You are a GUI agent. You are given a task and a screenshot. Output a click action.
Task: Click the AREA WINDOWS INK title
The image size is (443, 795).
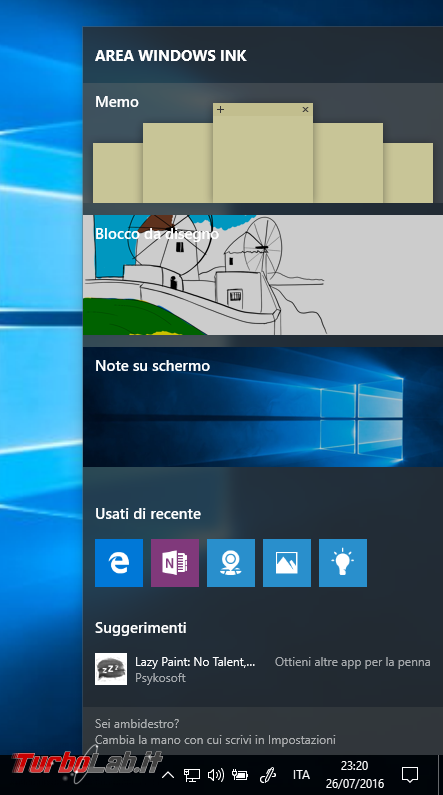tap(171, 56)
